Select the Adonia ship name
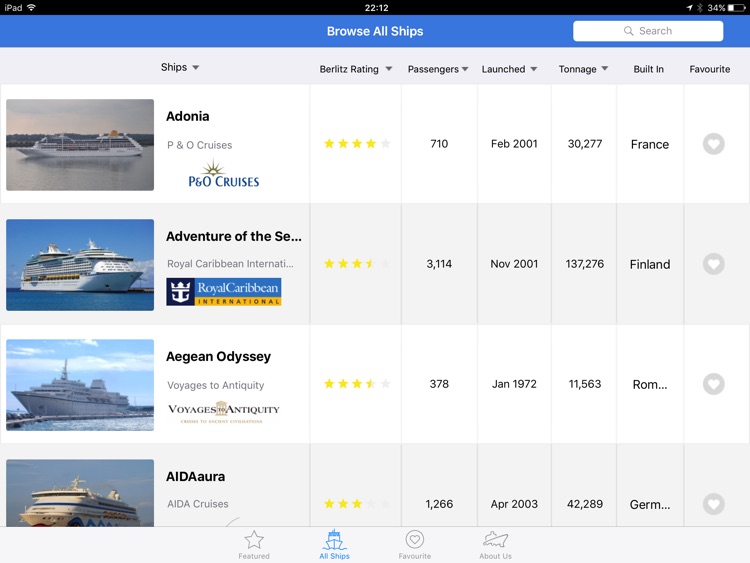750x563 pixels. tap(188, 116)
